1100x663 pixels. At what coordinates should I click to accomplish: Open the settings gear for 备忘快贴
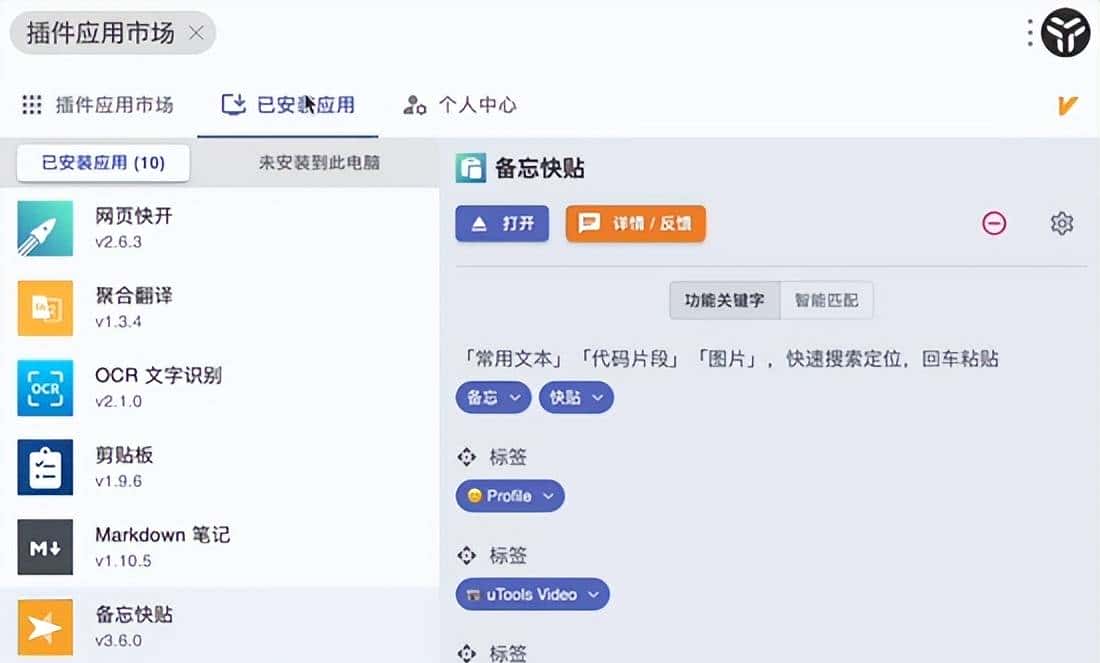(x=1062, y=224)
